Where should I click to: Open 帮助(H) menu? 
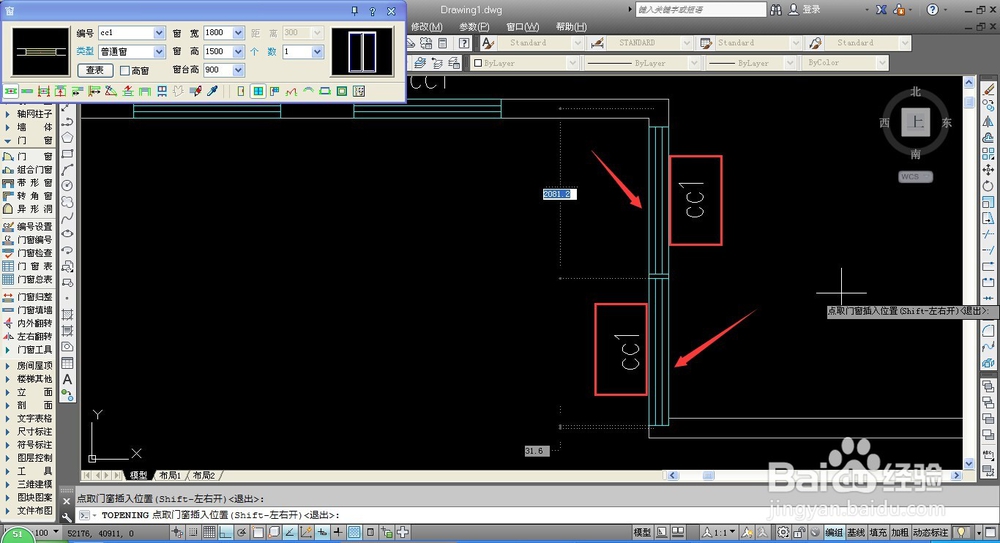(x=571, y=27)
